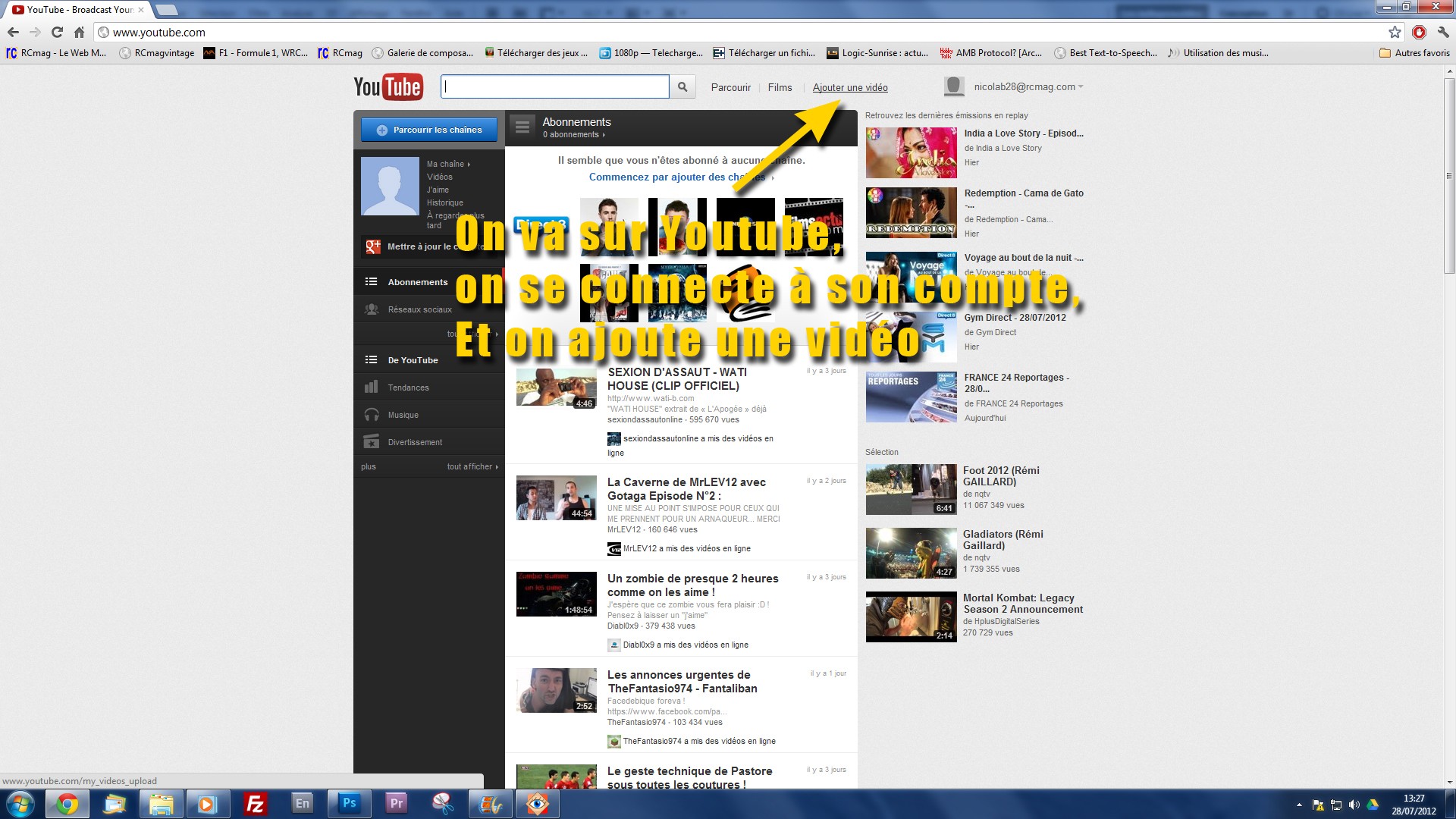Click the browser forward arrow

pyautogui.click(x=35, y=32)
